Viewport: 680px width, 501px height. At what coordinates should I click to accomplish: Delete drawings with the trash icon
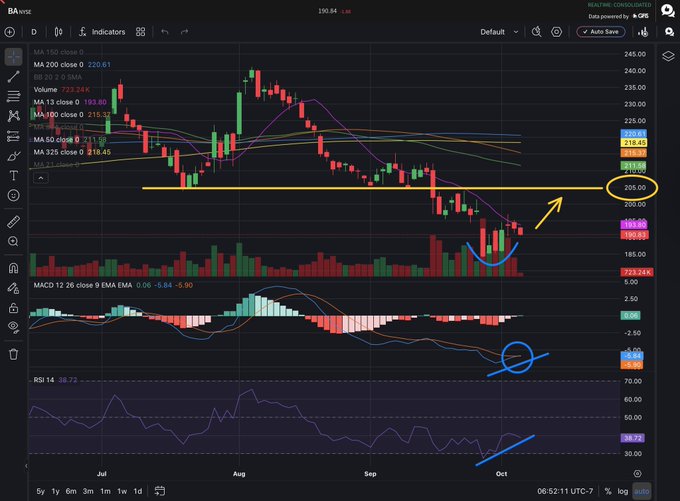tap(13, 354)
